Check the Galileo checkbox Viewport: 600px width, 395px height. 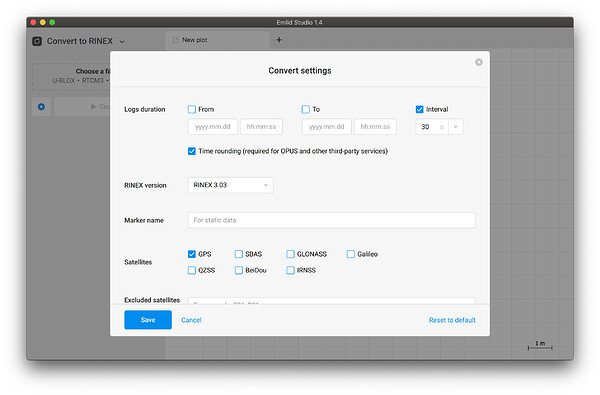pos(351,254)
